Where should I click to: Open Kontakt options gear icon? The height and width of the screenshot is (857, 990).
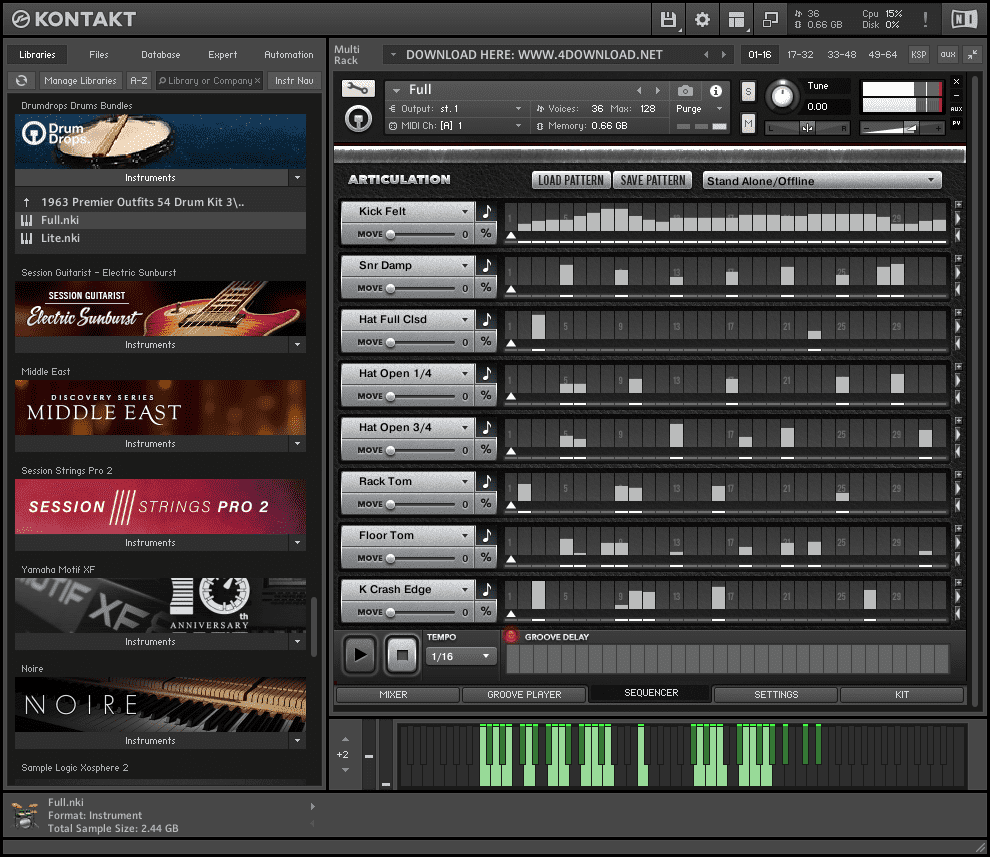point(702,20)
